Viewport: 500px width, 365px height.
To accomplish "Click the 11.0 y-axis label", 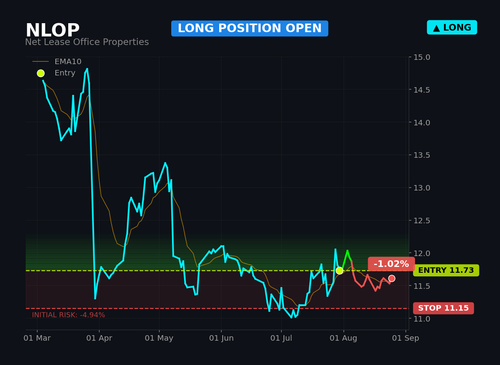I will [x=422, y=319].
